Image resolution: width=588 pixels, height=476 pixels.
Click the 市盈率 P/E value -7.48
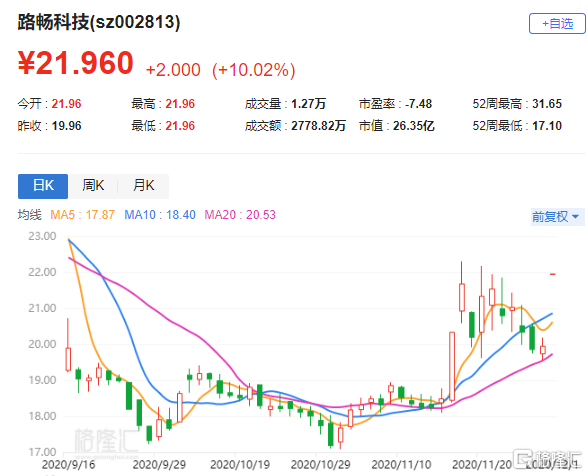(x=418, y=104)
